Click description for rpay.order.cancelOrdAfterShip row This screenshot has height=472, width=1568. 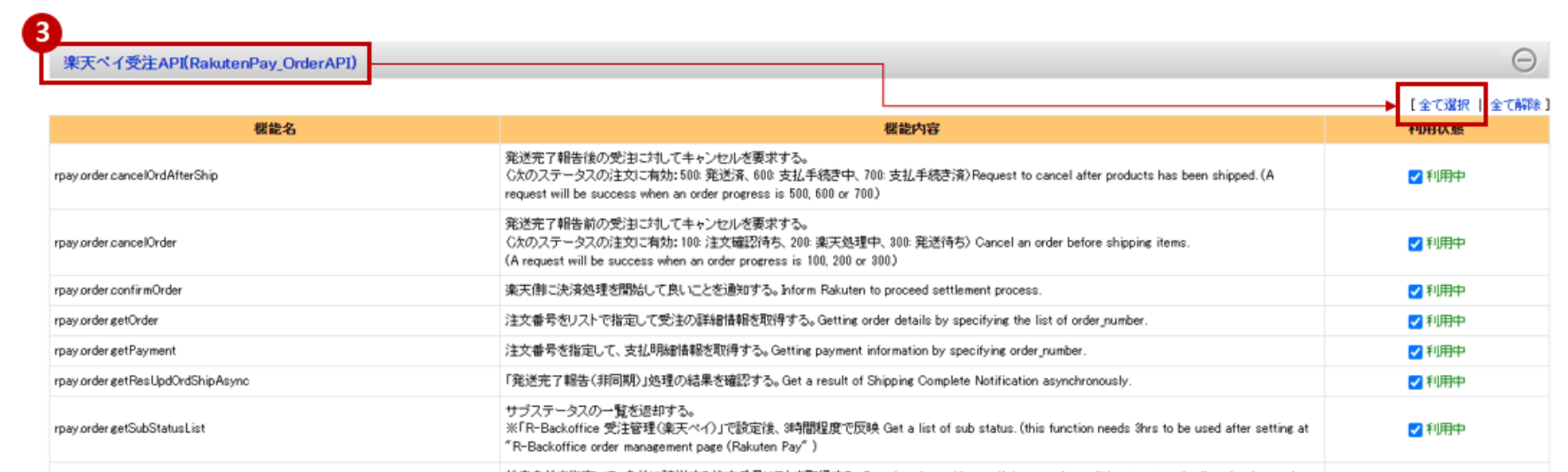tap(889, 176)
